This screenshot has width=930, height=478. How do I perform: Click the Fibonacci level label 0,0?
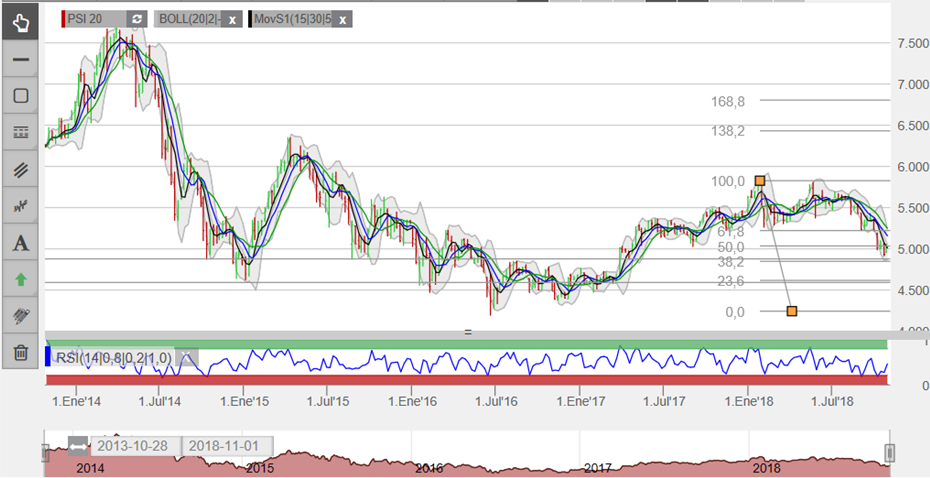pos(734,311)
